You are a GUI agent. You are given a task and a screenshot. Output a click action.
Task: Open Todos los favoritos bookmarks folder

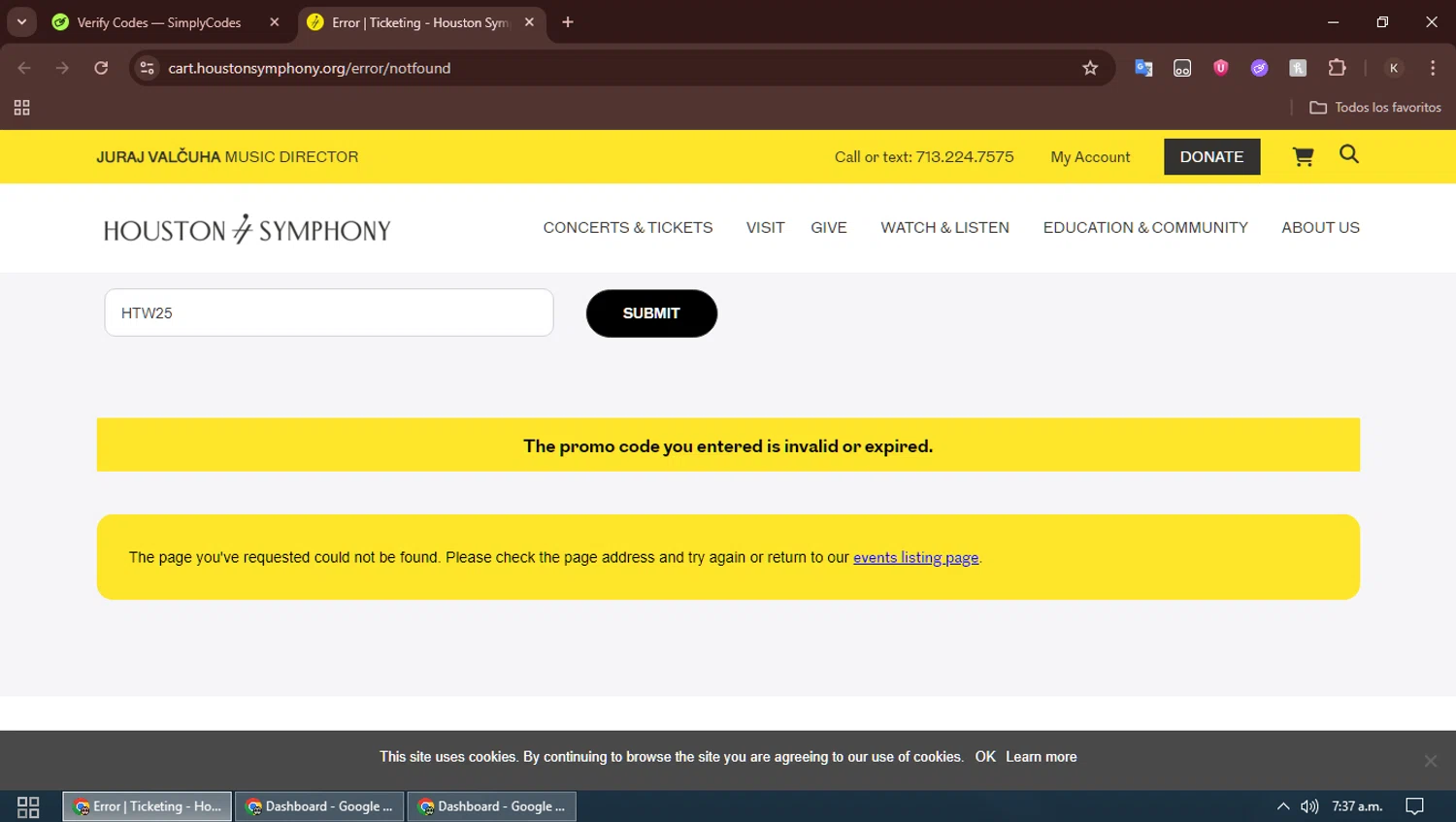[1374, 108]
